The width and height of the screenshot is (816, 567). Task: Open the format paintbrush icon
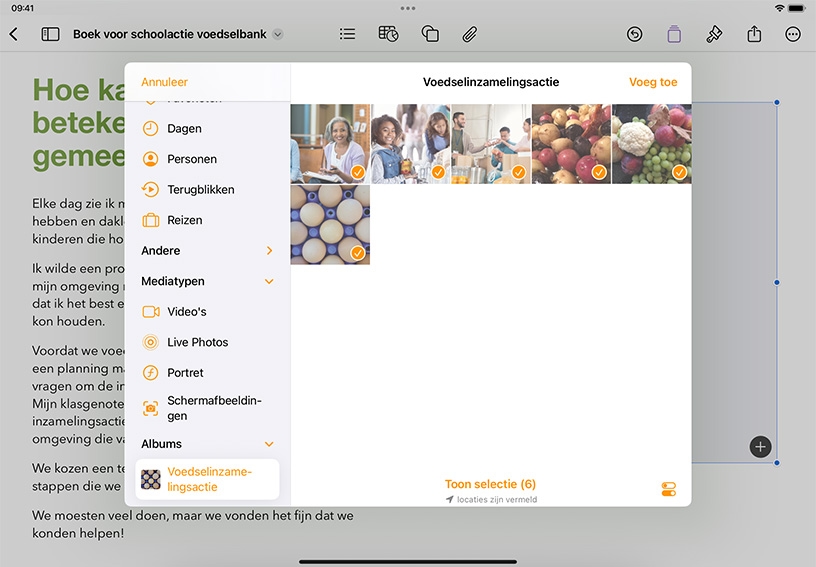click(x=714, y=34)
